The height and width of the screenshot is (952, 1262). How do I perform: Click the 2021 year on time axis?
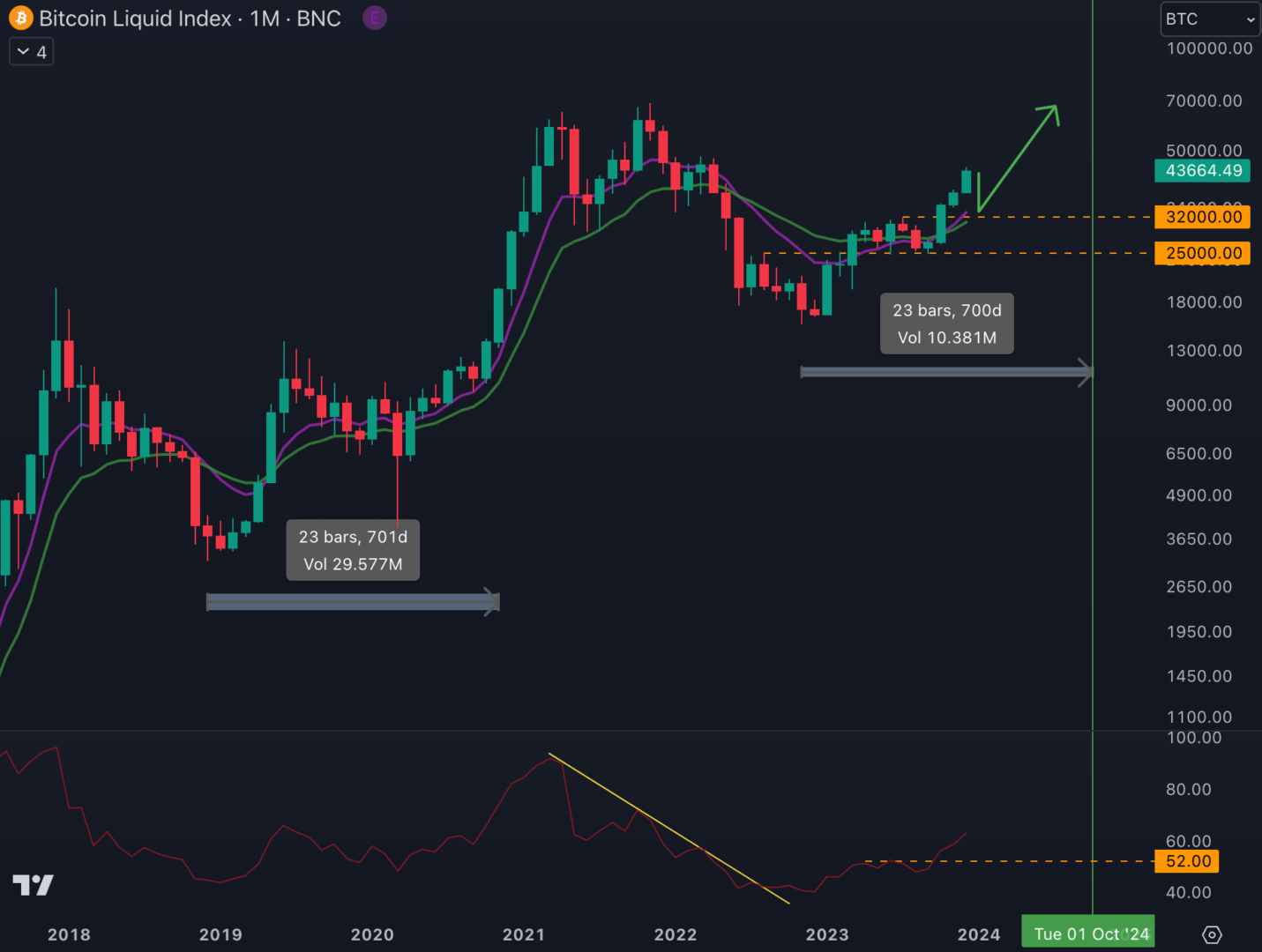click(524, 934)
